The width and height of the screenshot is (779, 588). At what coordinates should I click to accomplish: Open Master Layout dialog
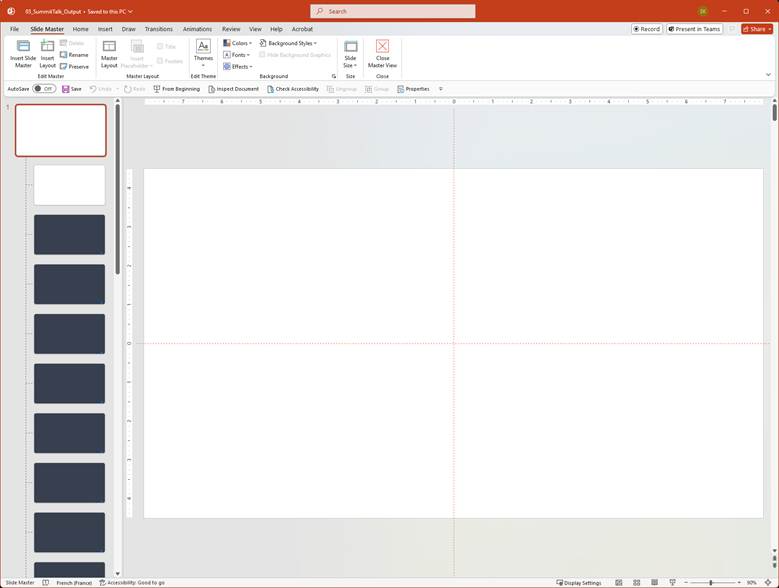point(109,54)
